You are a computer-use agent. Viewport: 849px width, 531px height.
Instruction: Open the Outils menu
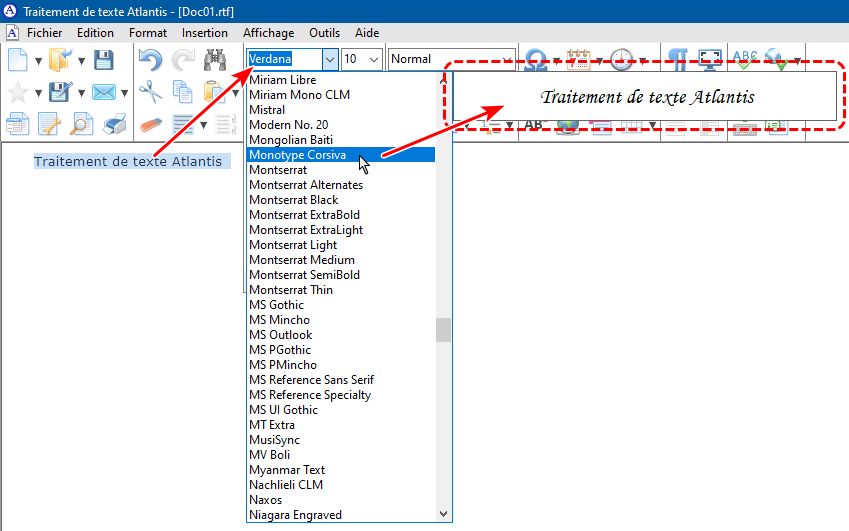[324, 33]
